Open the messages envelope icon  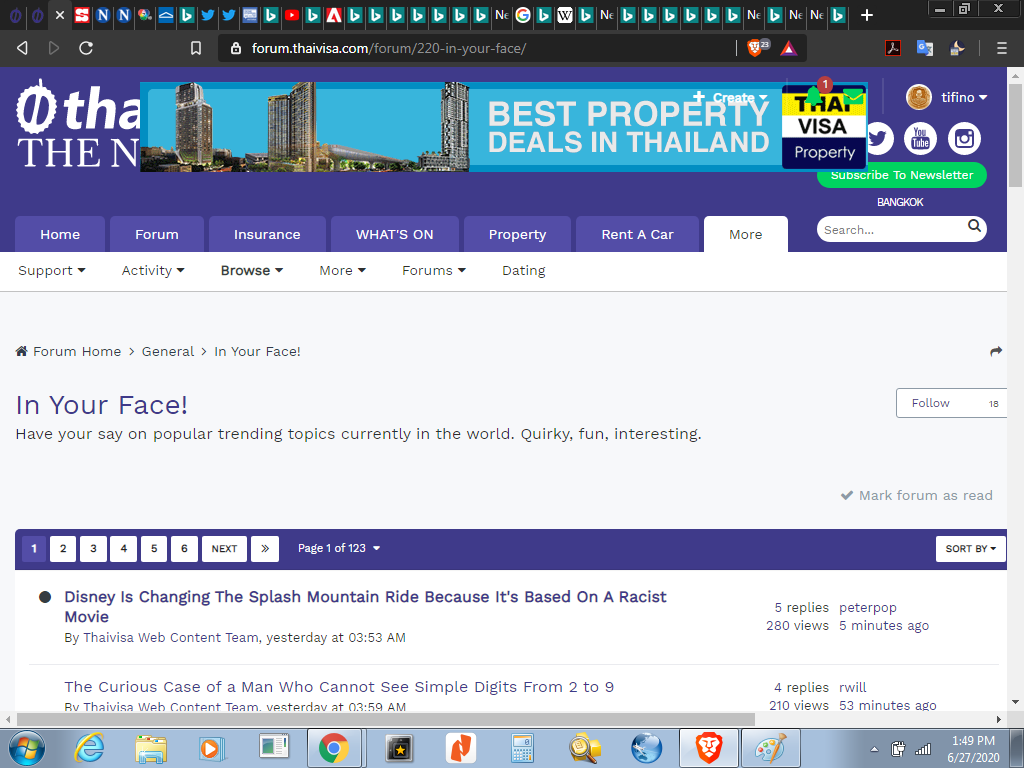pos(853,97)
